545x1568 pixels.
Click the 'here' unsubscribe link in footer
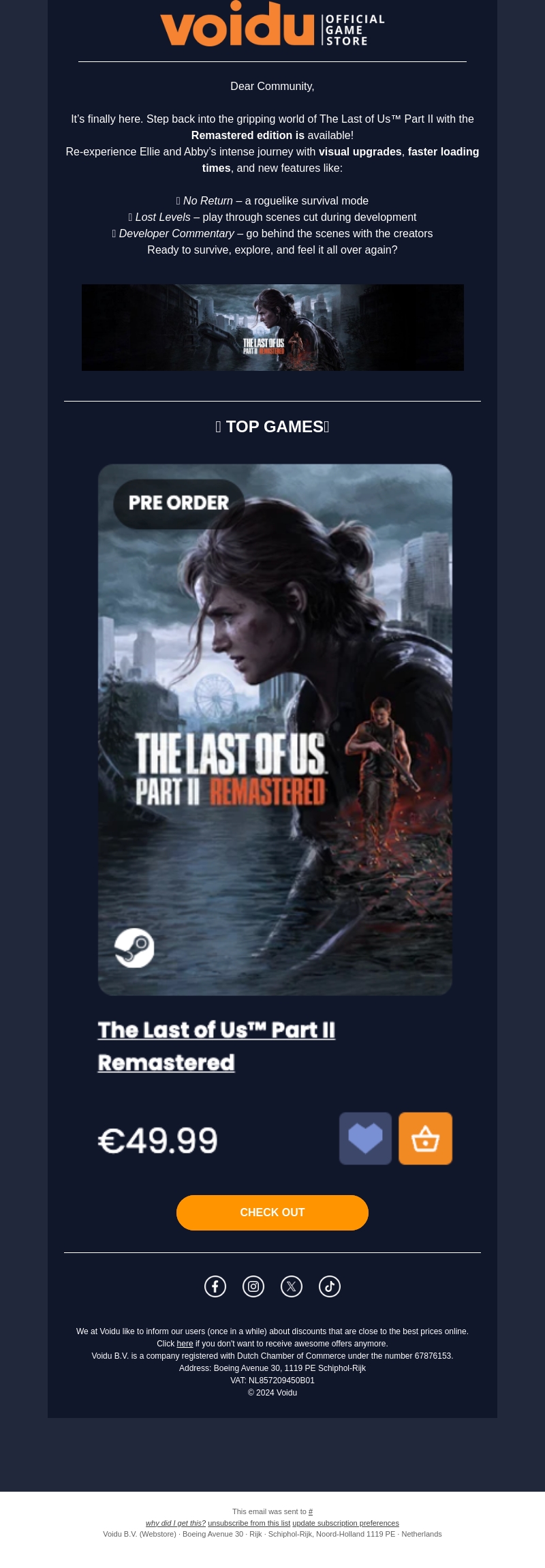click(x=185, y=1344)
